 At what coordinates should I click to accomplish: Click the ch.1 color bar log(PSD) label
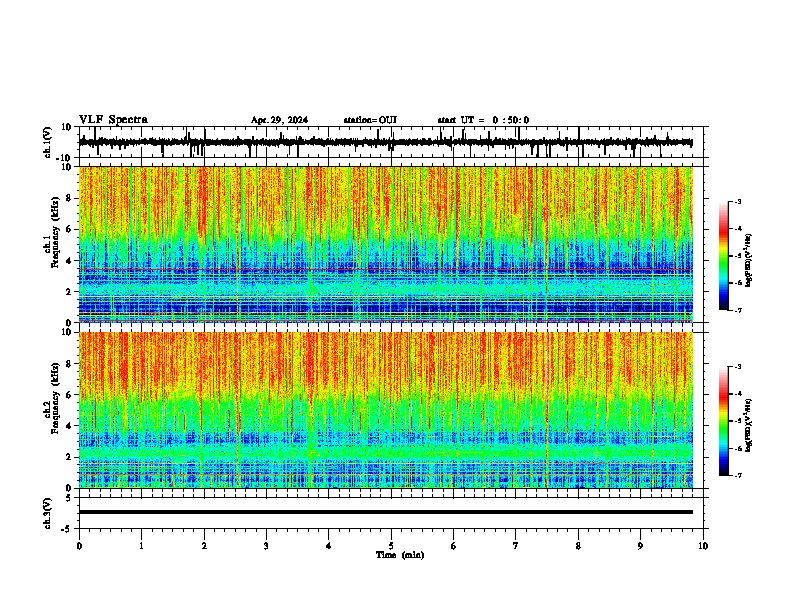749,261
